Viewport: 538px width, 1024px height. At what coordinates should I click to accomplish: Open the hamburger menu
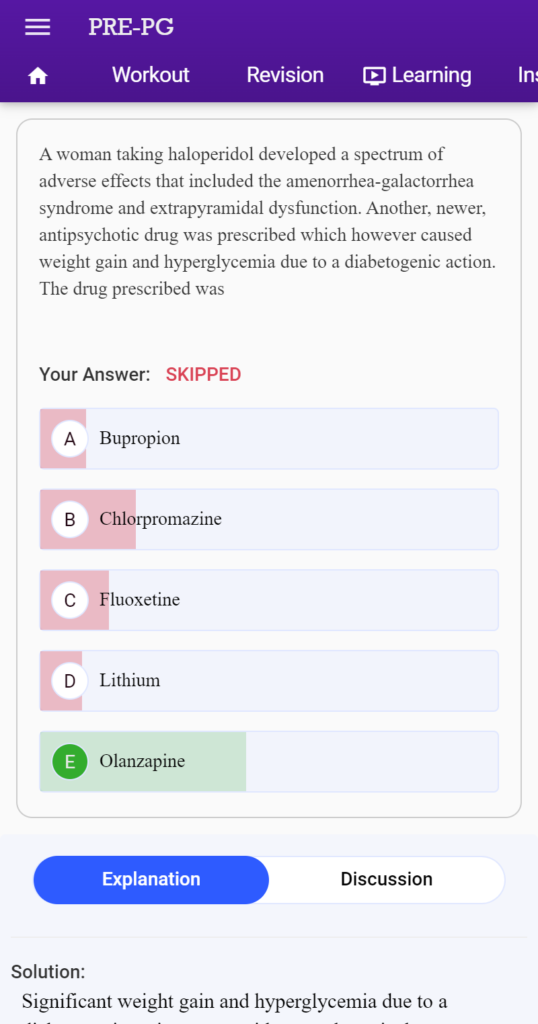[x=37, y=27]
